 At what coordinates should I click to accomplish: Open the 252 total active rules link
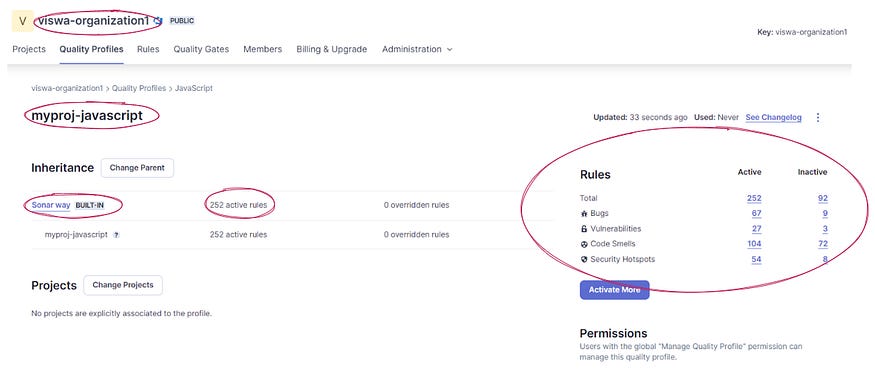(x=754, y=199)
